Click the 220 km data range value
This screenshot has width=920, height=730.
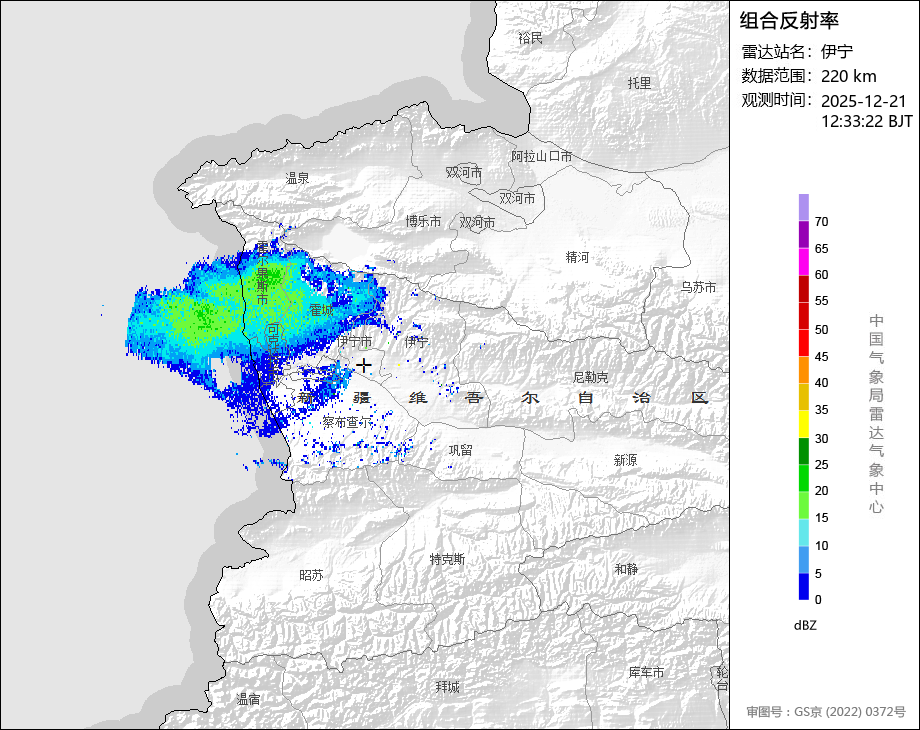click(x=848, y=76)
